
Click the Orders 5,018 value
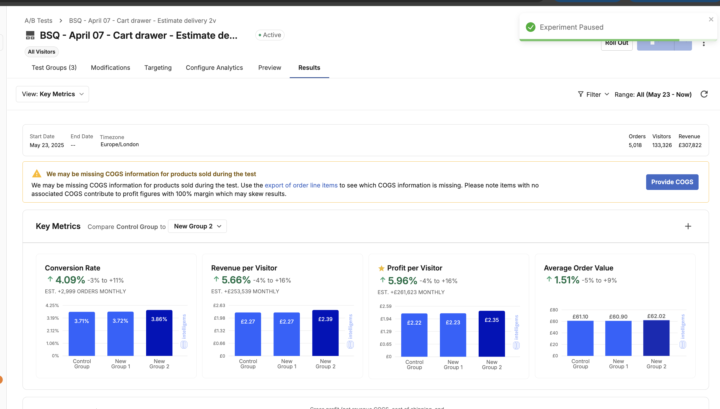pyautogui.click(x=635, y=145)
